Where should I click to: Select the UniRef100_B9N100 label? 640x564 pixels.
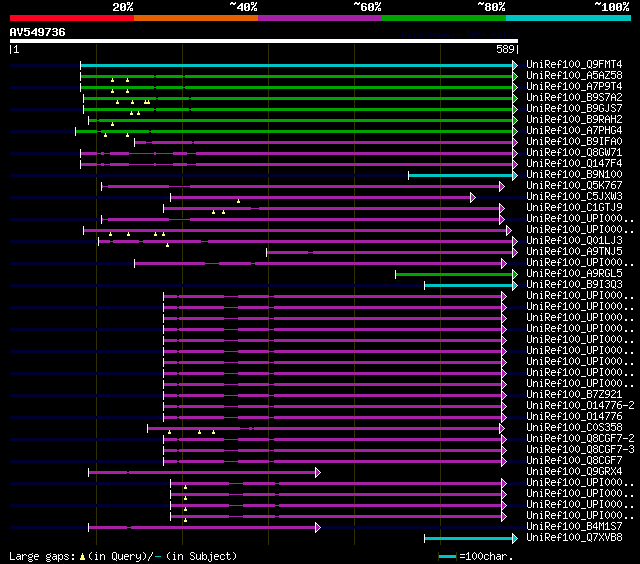coord(574,175)
